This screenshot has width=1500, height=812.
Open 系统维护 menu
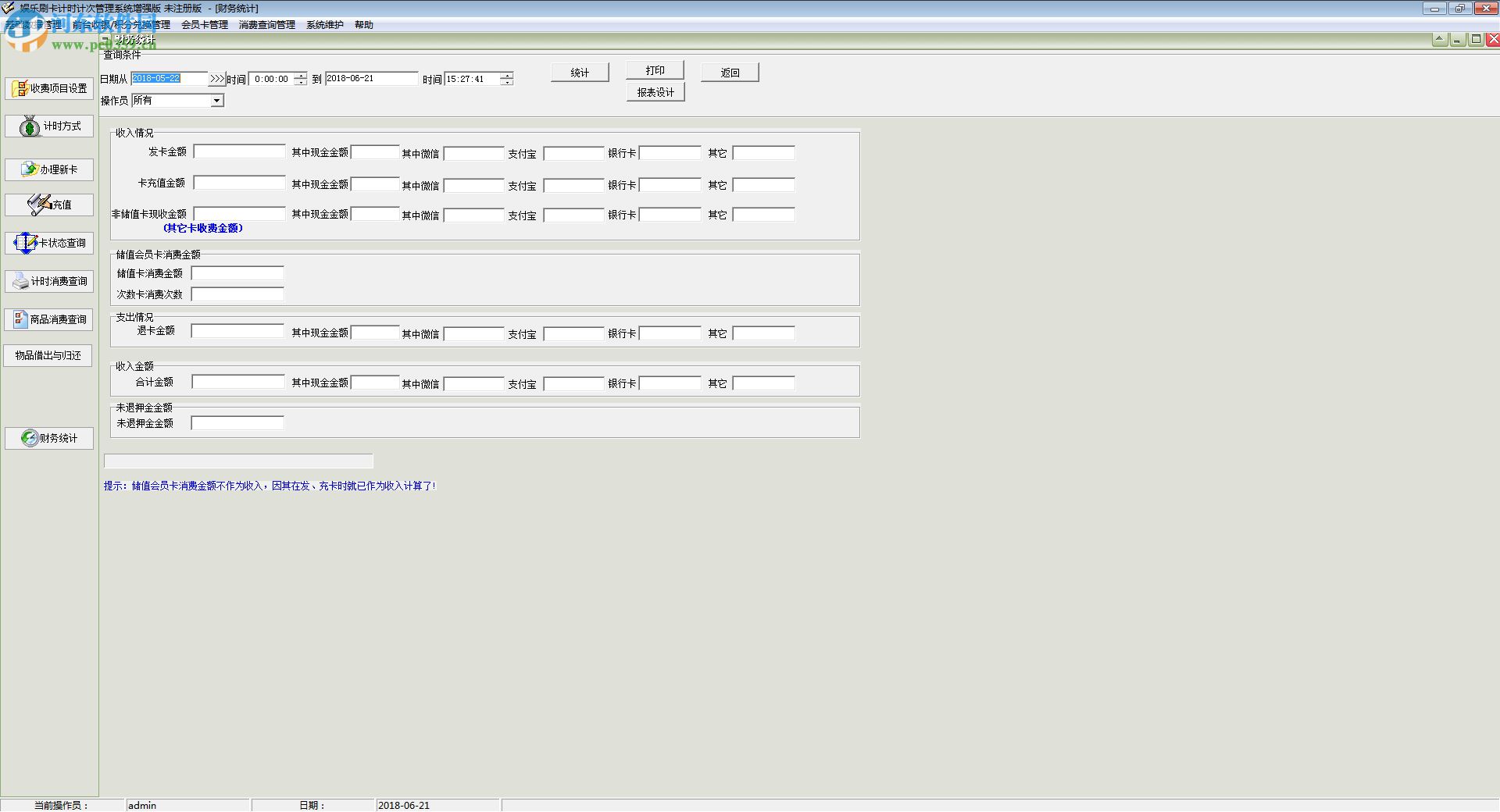click(325, 25)
